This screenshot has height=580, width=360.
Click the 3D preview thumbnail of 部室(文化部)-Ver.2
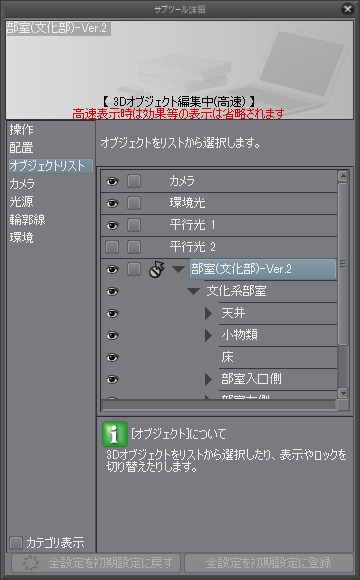[x=179, y=70]
